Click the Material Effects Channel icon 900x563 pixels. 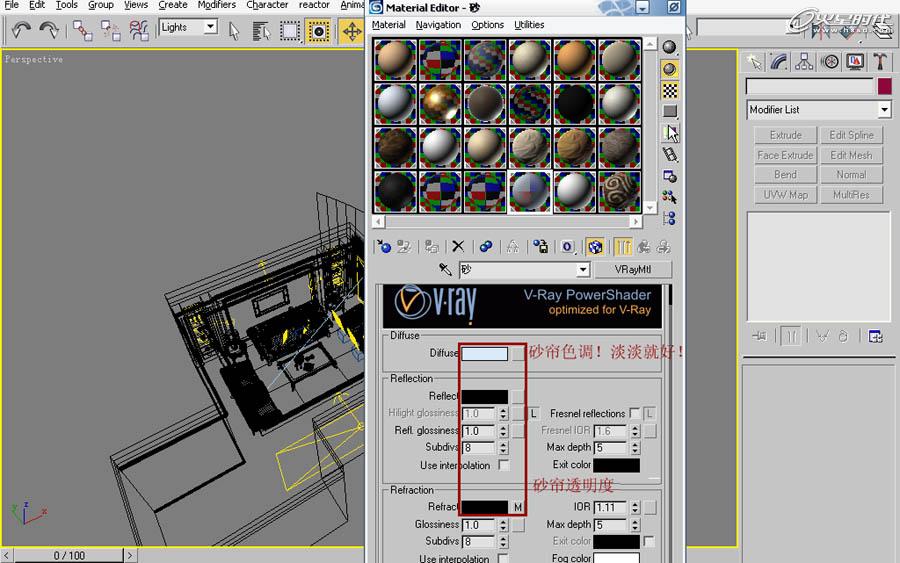tap(568, 247)
